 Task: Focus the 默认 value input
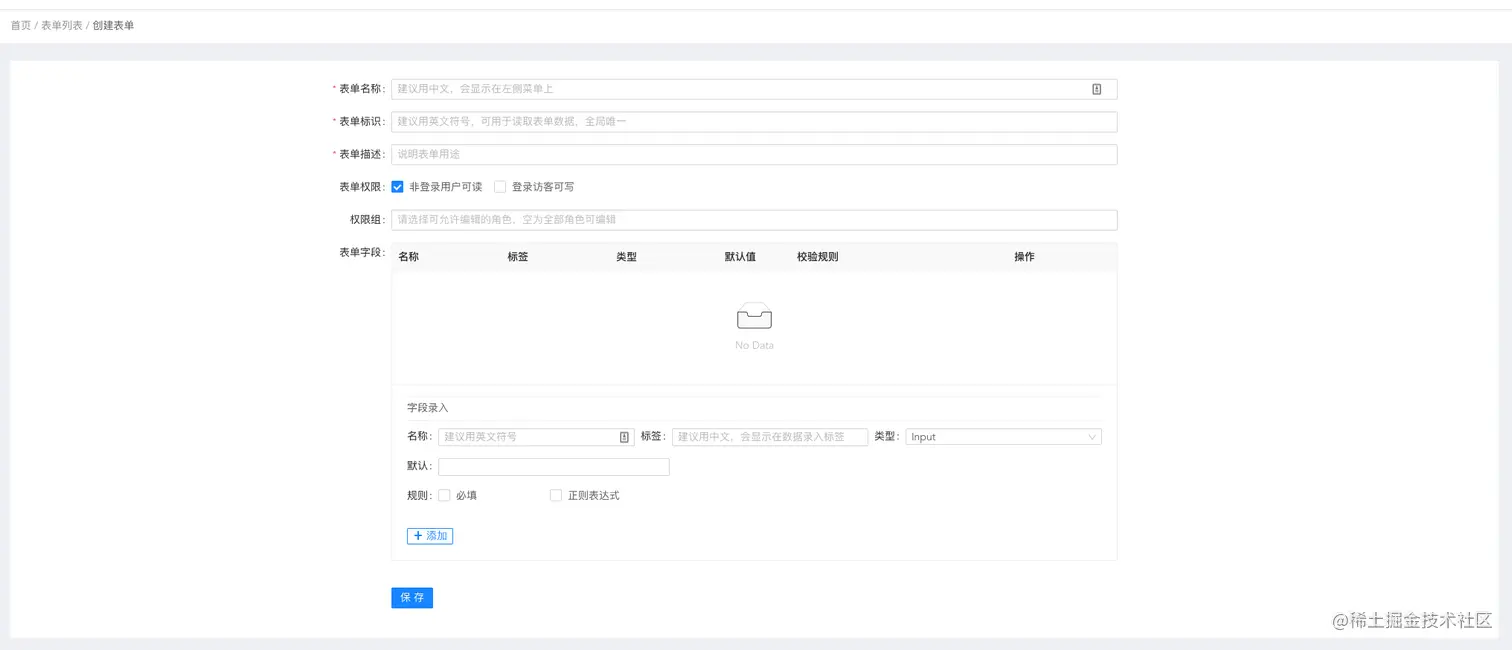tap(554, 467)
